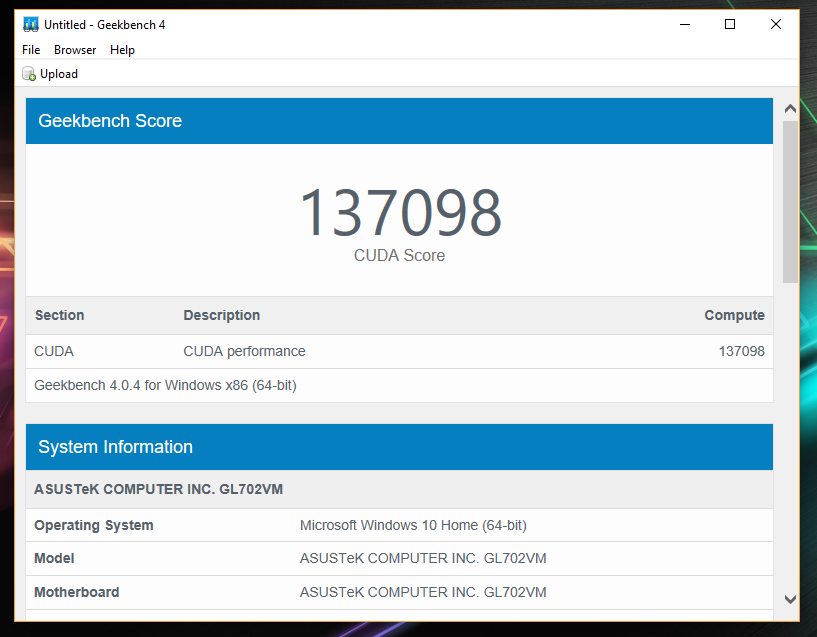Click the 137098 value in Compute column
The height and width of the screenshot is (637, 817).
(741, 351)
